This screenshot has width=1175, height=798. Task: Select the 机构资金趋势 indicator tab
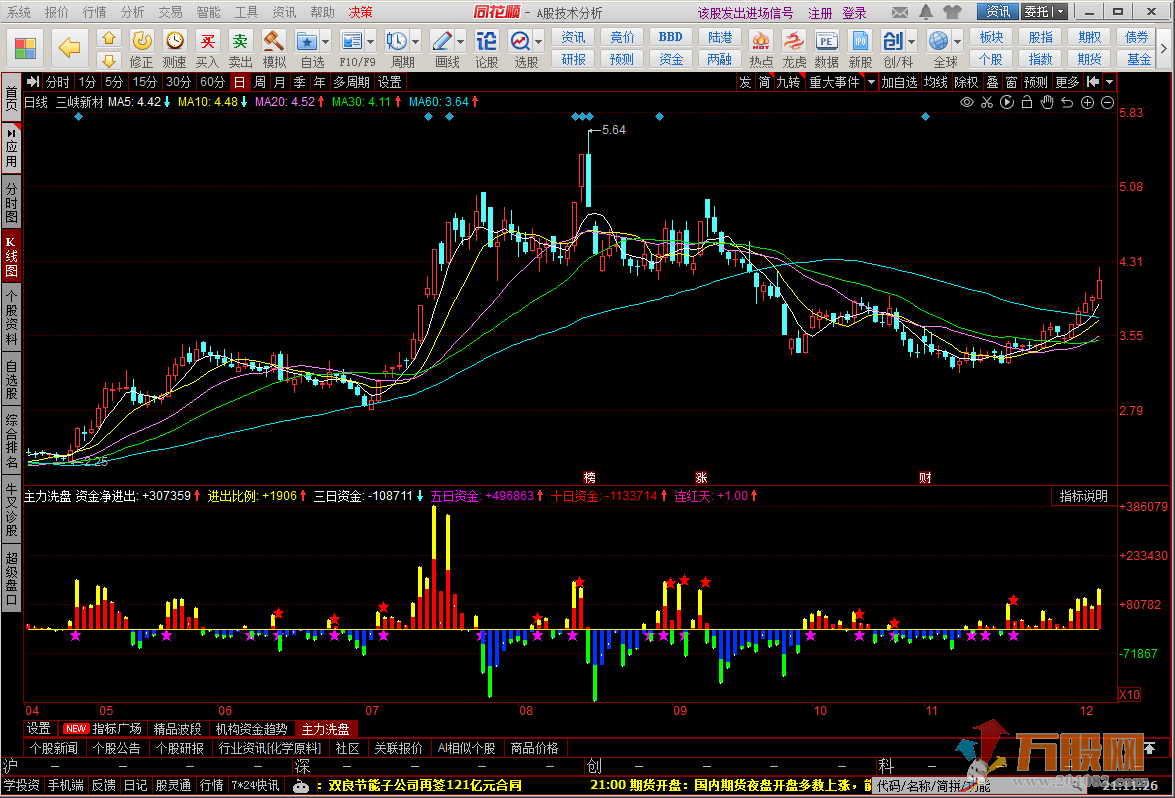pyautogui.click(x=252, y=729)
